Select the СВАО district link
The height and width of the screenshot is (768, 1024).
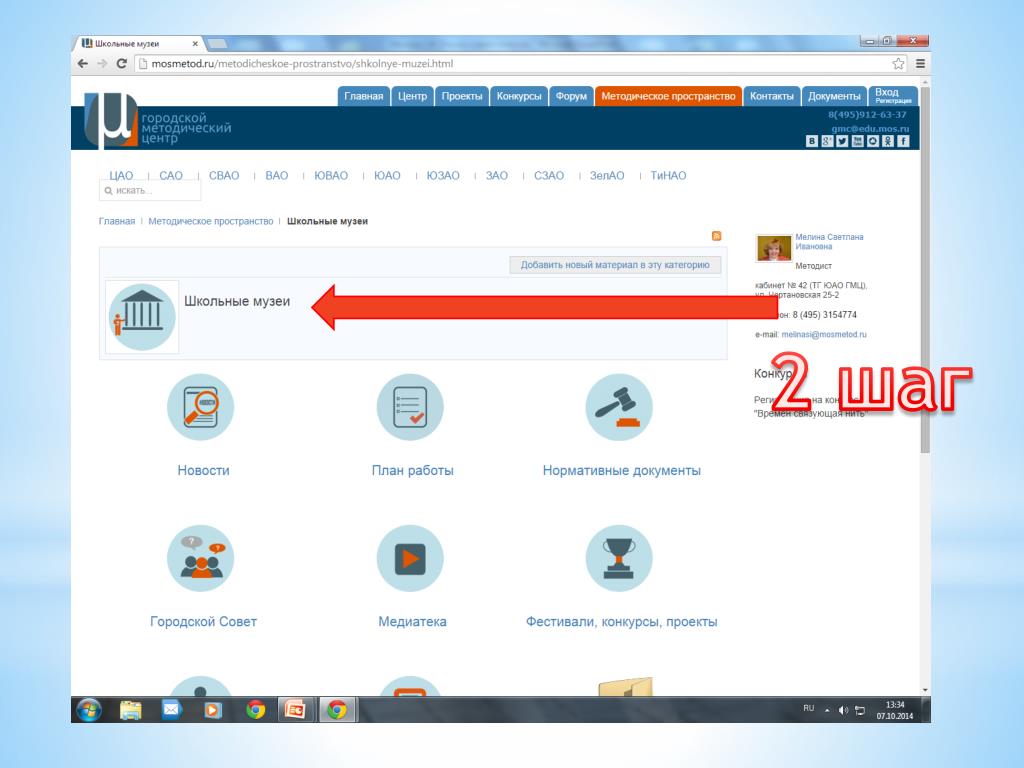coord(224,175)
